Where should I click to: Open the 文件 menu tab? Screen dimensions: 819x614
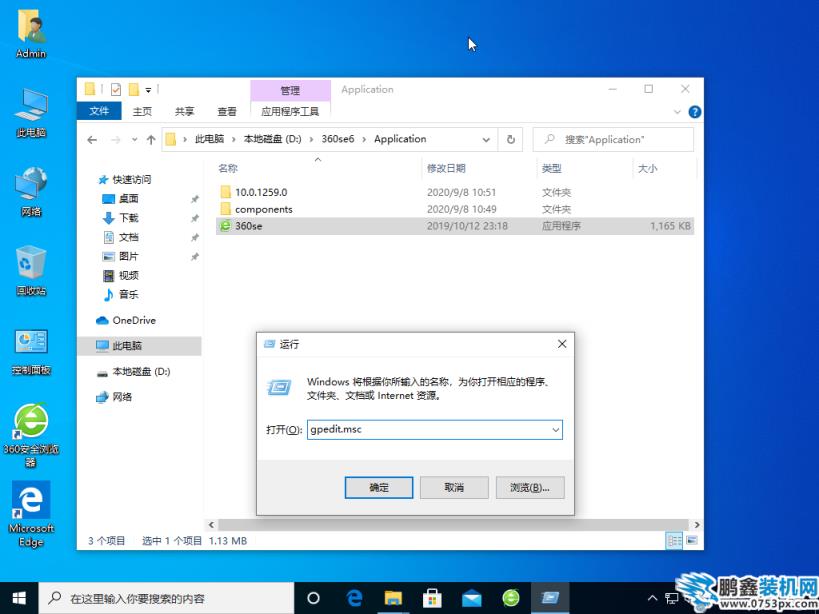click(x=99, y=112)
